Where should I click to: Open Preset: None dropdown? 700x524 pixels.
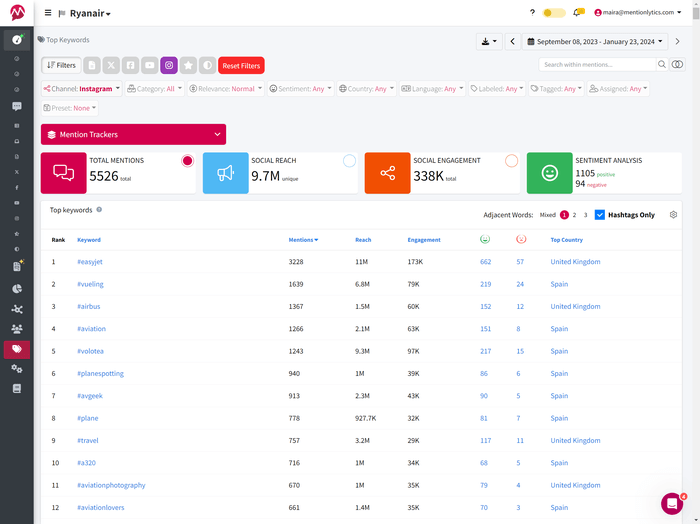[x=70, y=108]
